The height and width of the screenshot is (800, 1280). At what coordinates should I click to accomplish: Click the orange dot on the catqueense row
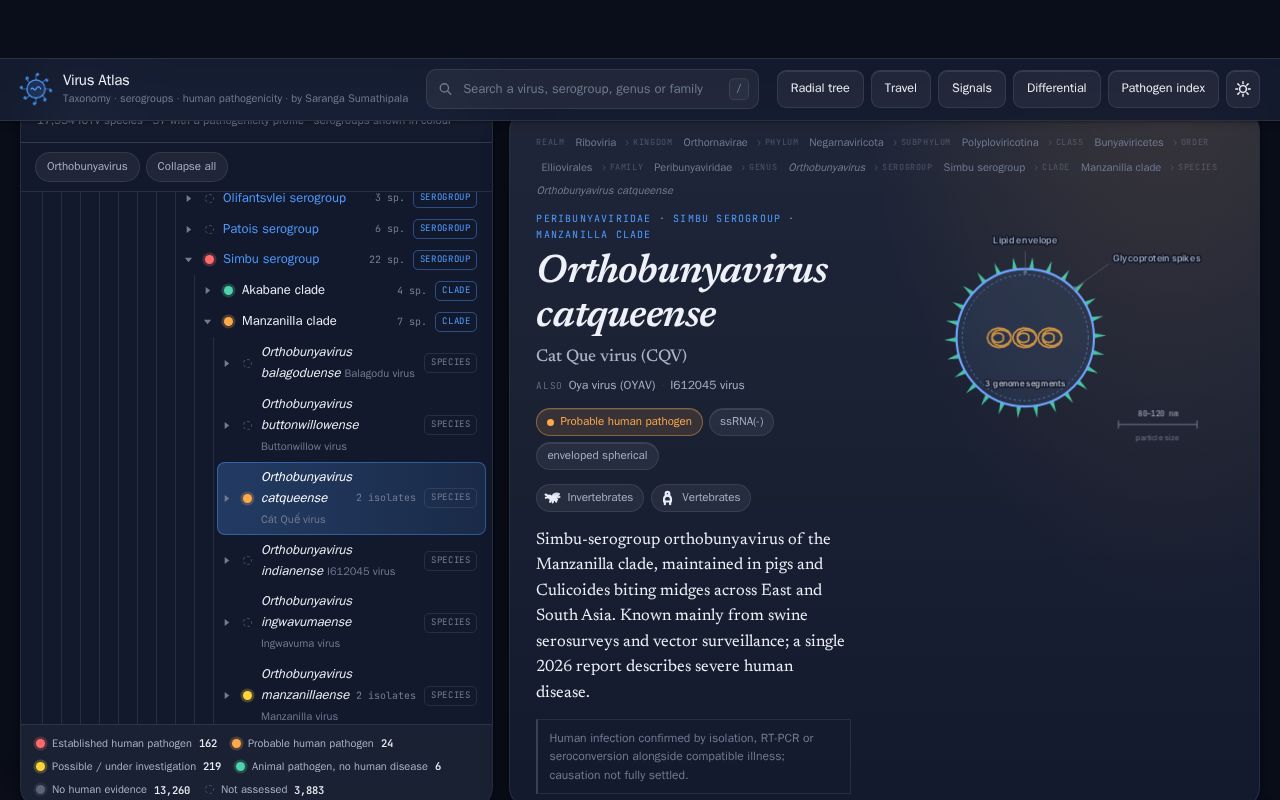[x=247, y=498]
